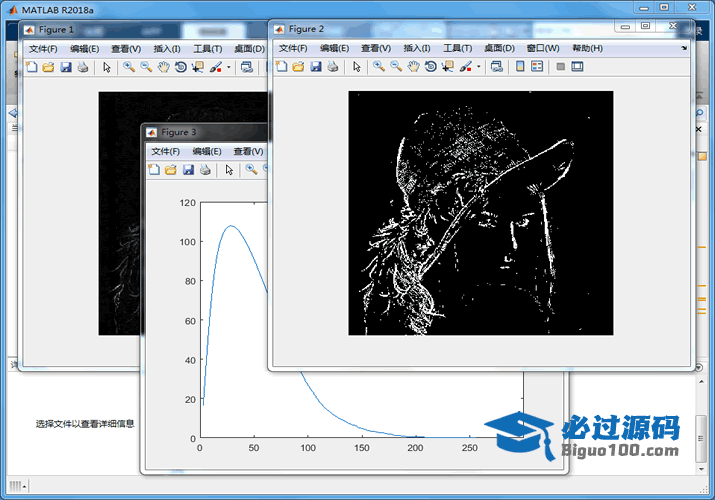
Task: Open 文件(F) menu in Figure 3
Action: click(x=165, y=151)
